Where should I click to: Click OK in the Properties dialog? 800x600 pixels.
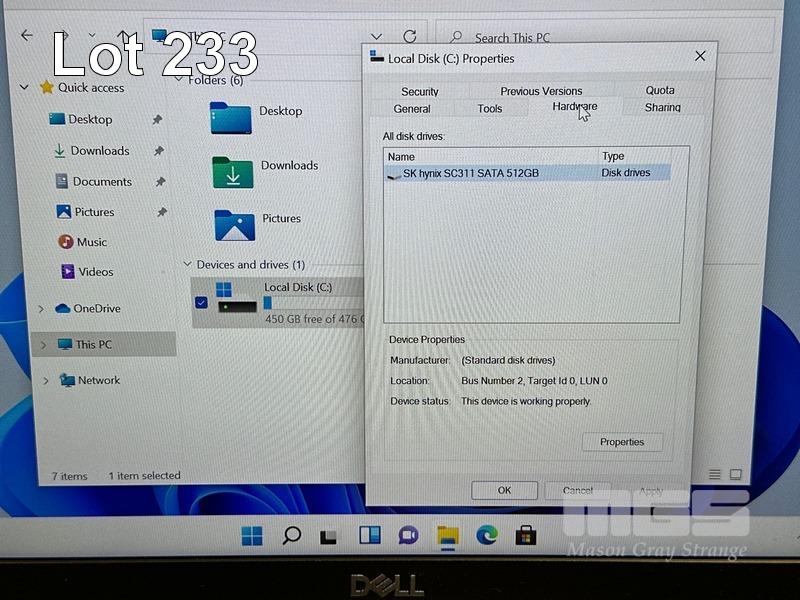tap(504, 490)
